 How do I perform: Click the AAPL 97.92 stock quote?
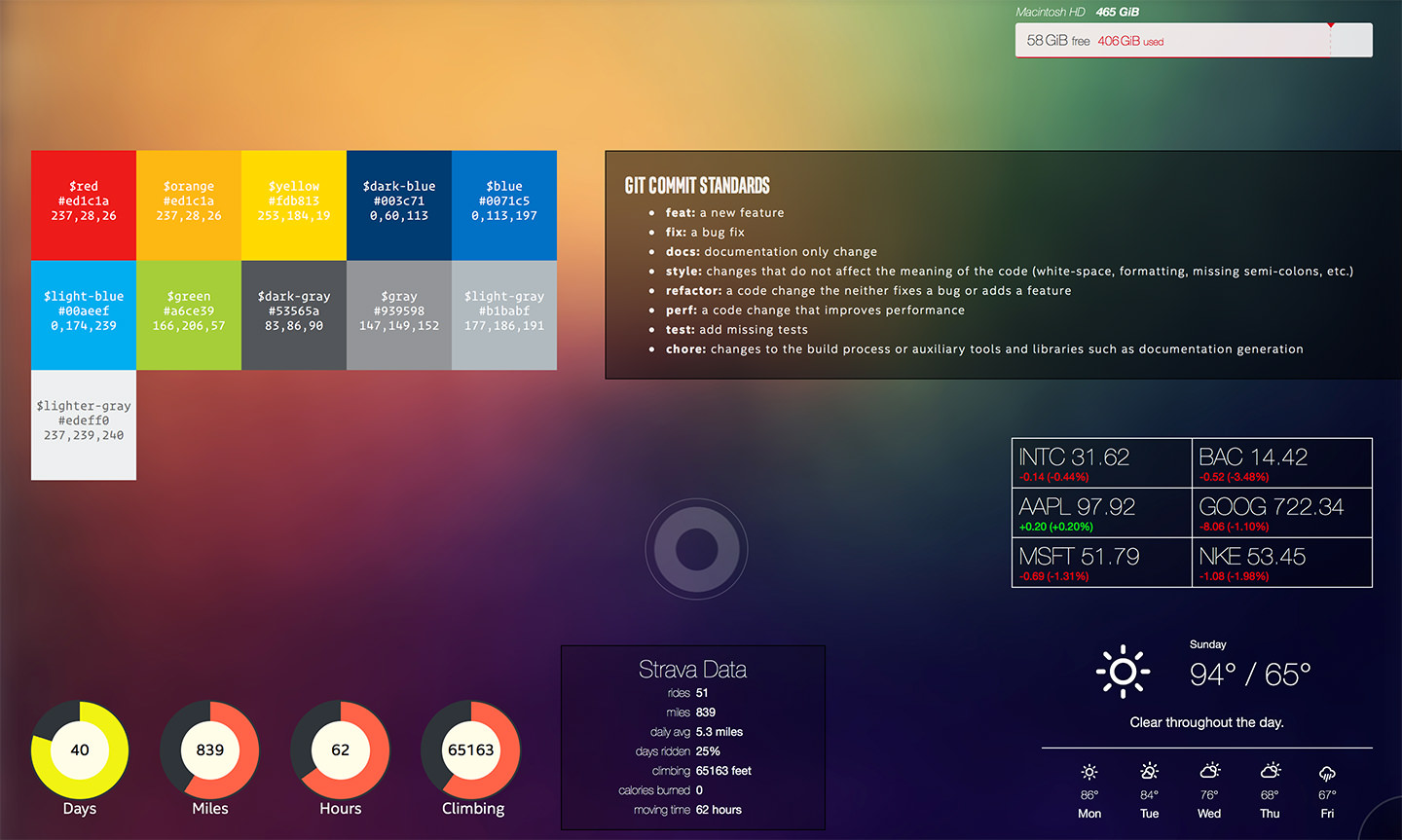coord(1101,512)
